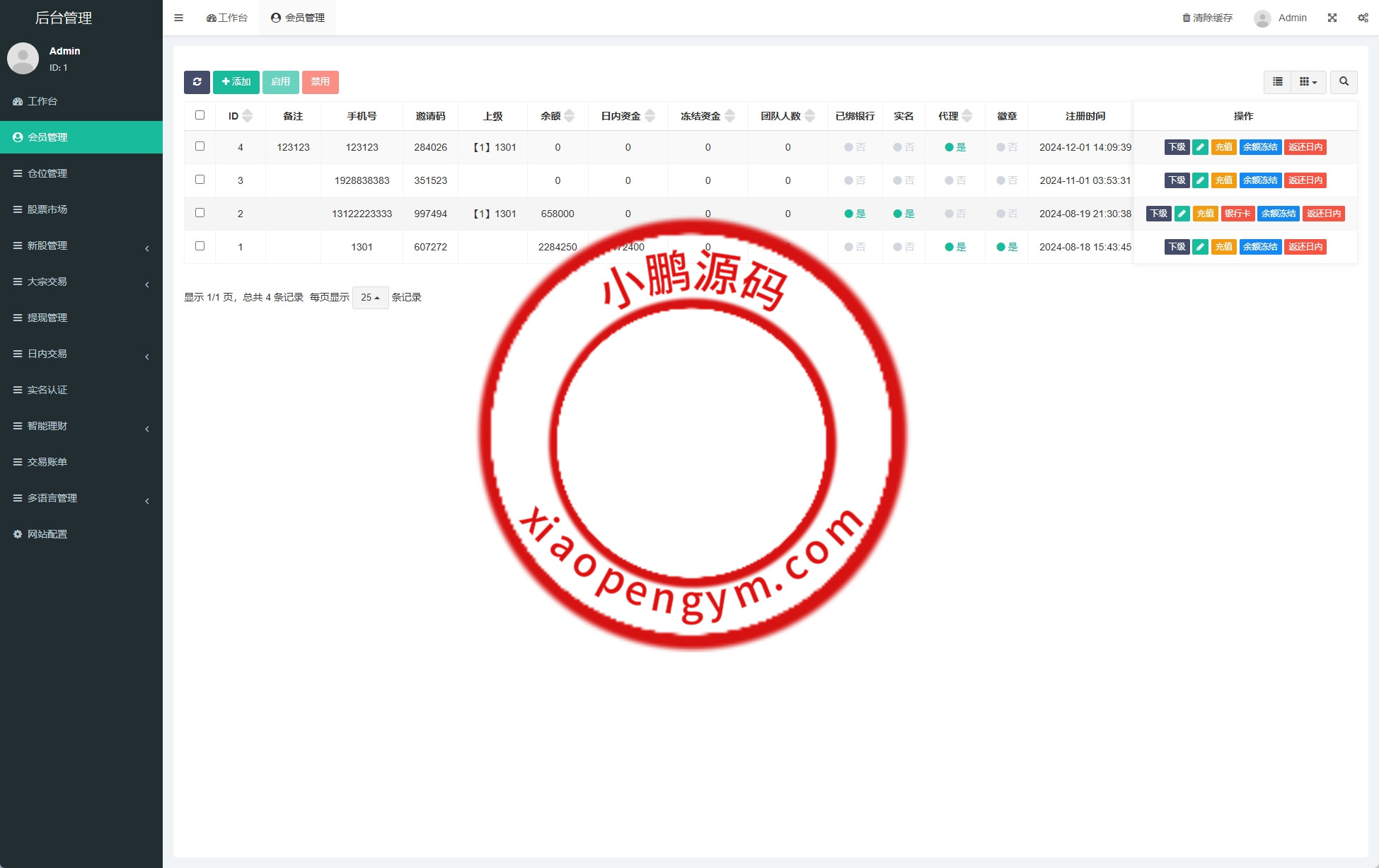Viewport: 1379px width, 868px height.
Task: Select the checkbox for member ID 3
Action: pos(200,180)
